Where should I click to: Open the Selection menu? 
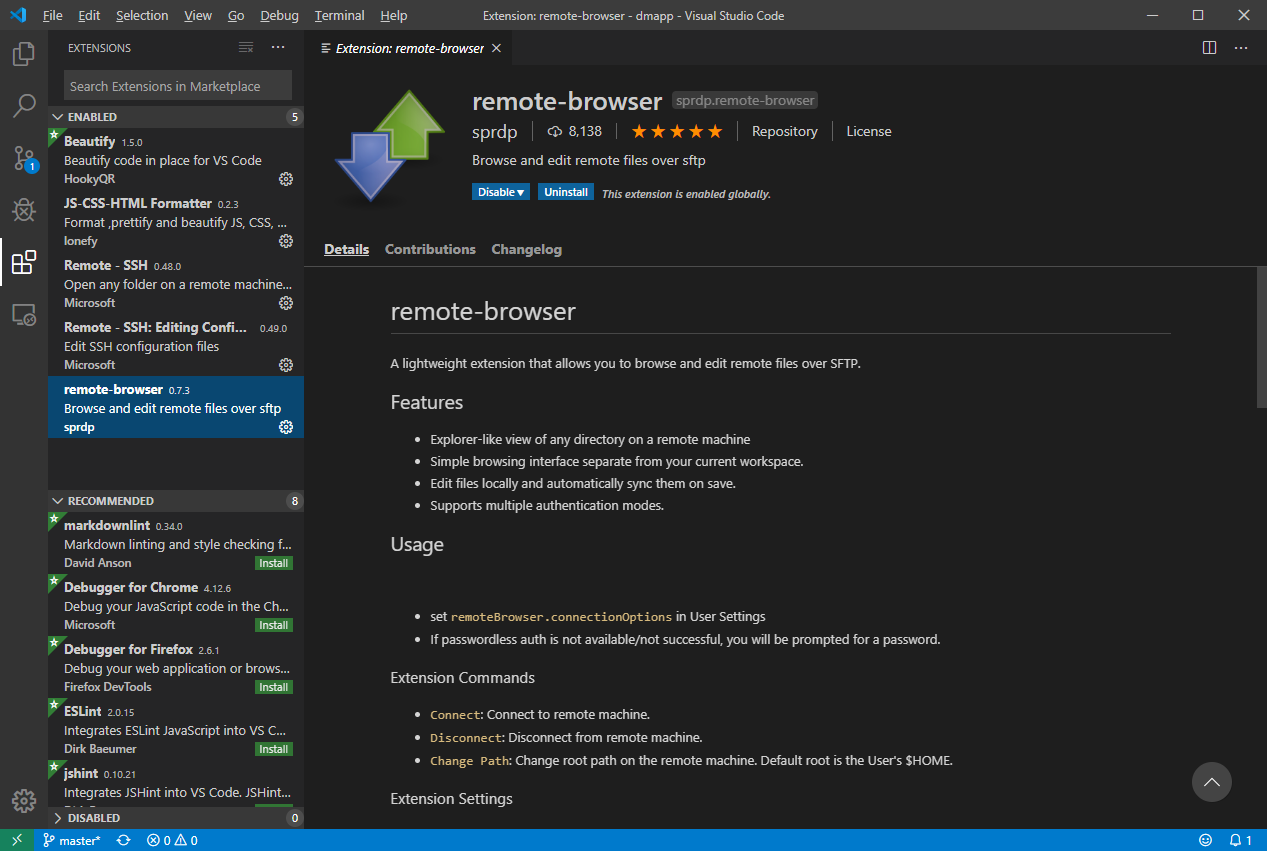pos(142,16)
